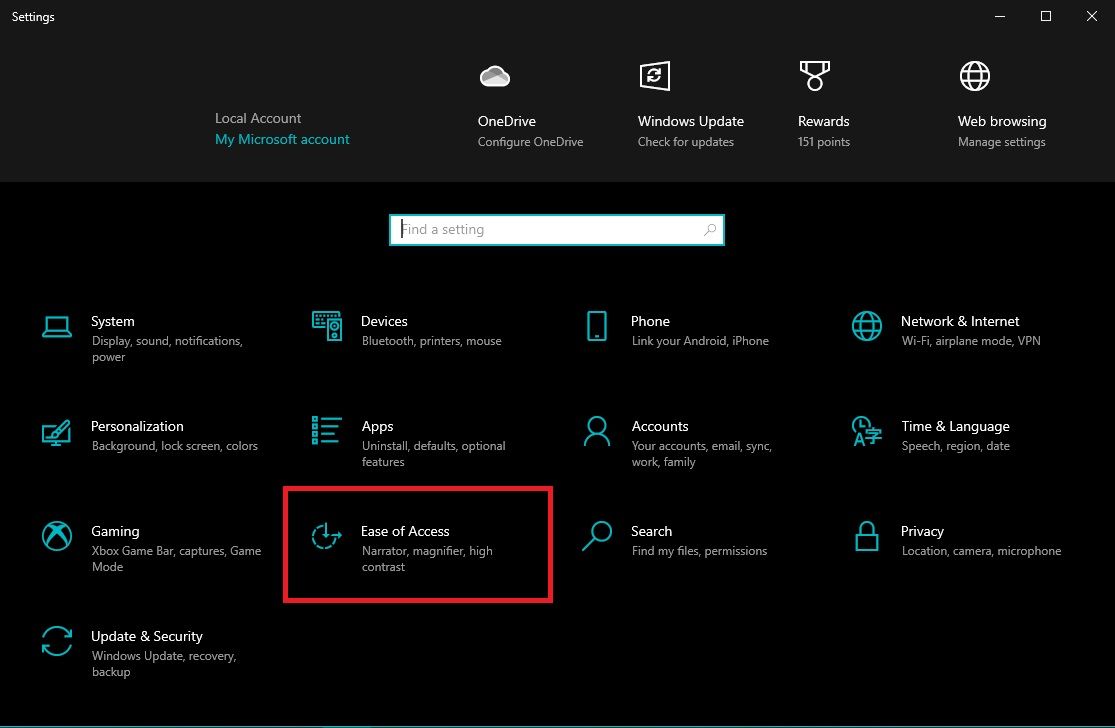Click Your accounts, email, sync description
1115x728 pixels.
point(702,454)
